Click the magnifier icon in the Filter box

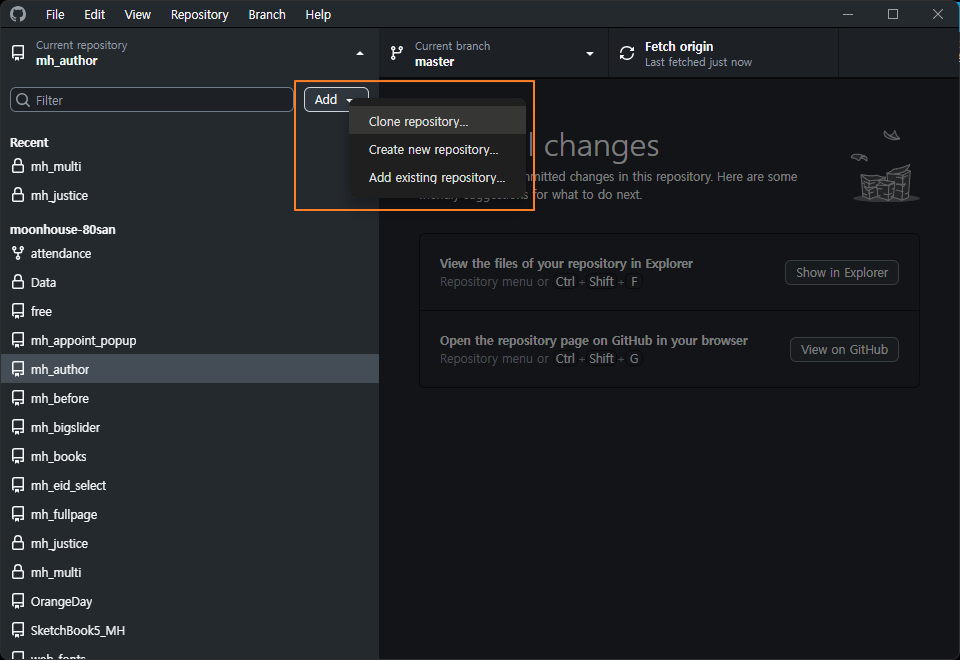[x=23, y=100]
